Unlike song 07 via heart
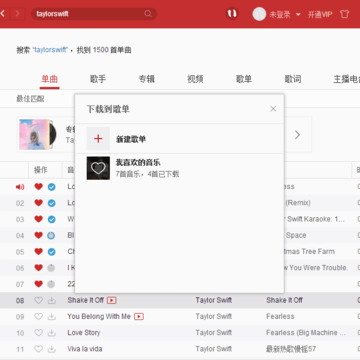The width and height of the screenshot is (360, 360). pos(39,284)
